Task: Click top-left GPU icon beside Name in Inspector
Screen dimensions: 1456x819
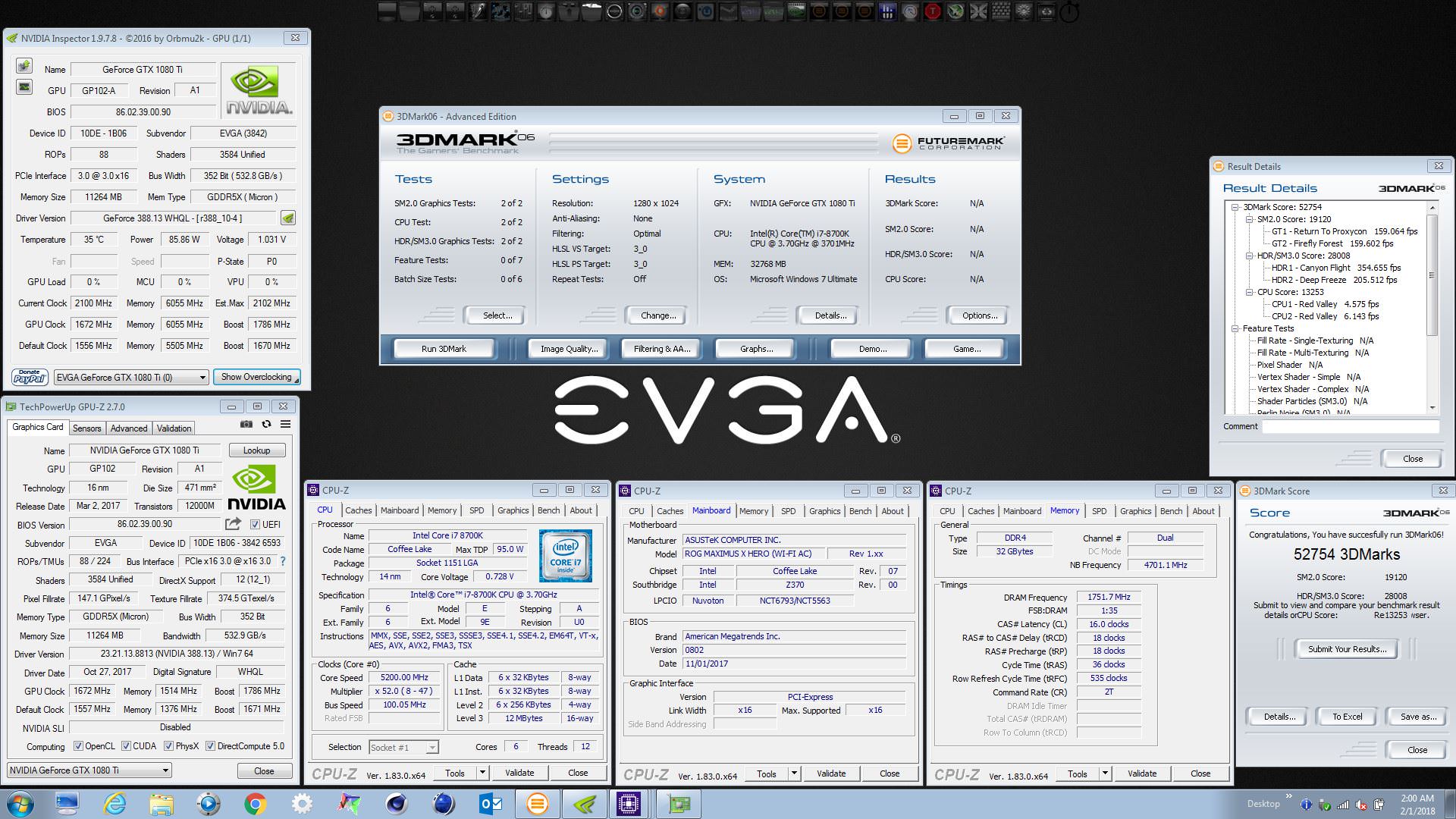Action: (24, 67)
